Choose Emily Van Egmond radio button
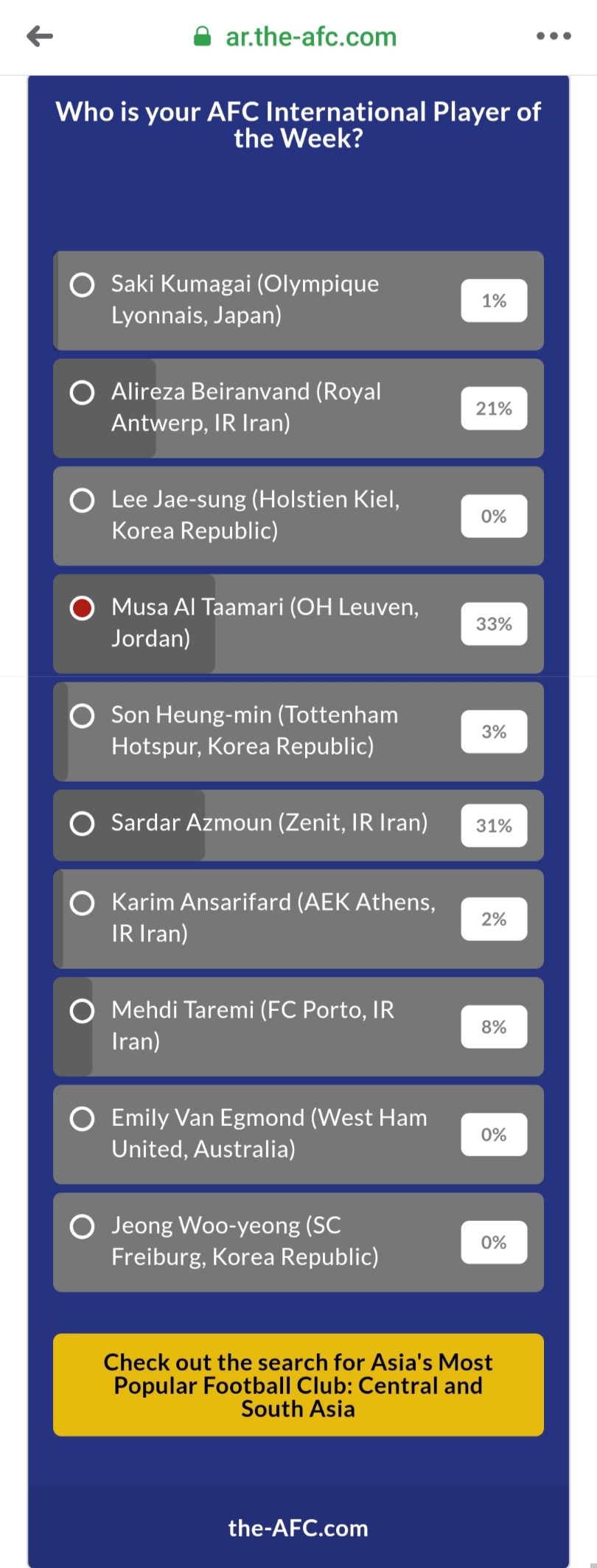The height and width of the screenshot is (1568, 597). [82, 1119]
